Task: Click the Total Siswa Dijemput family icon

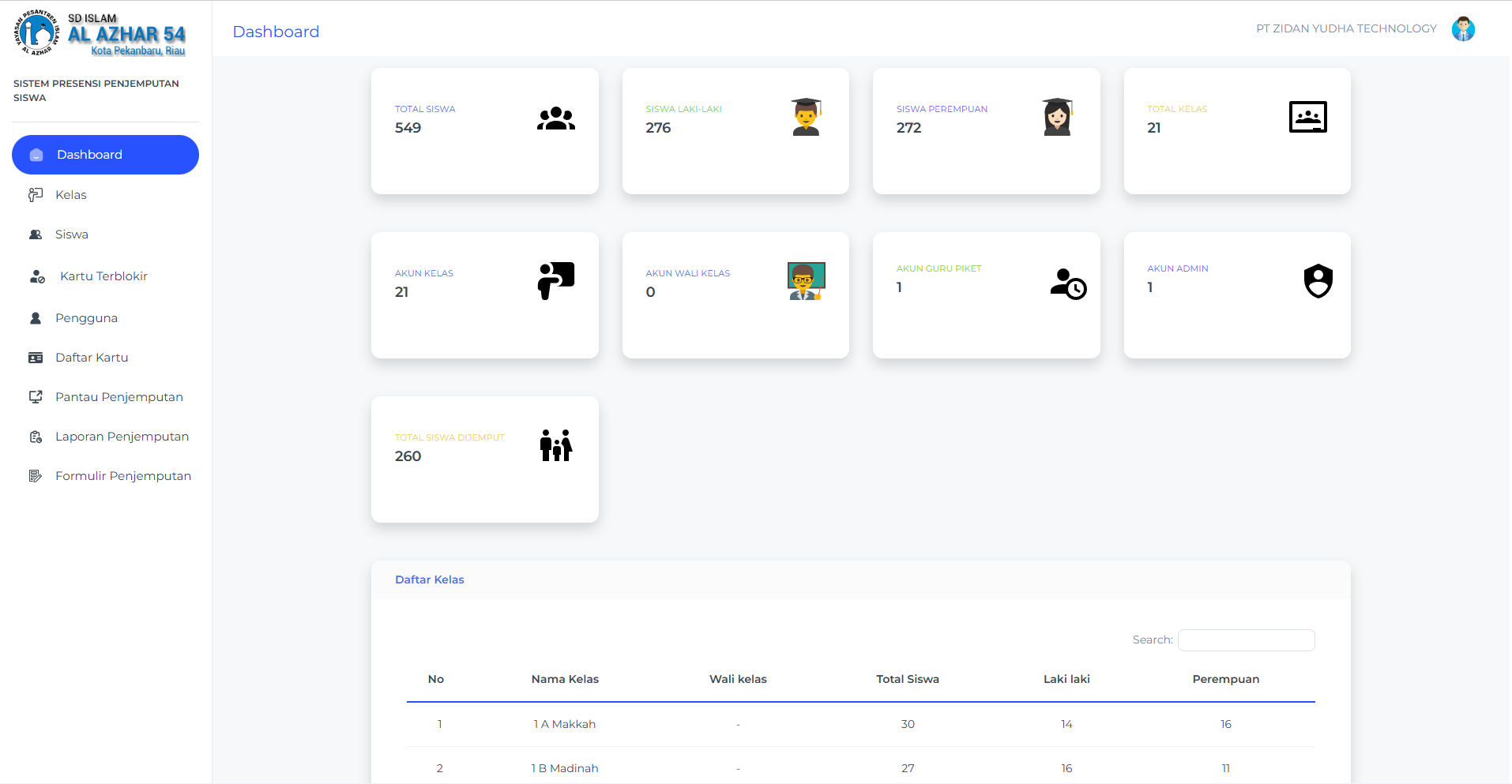Action: (556, 445)
